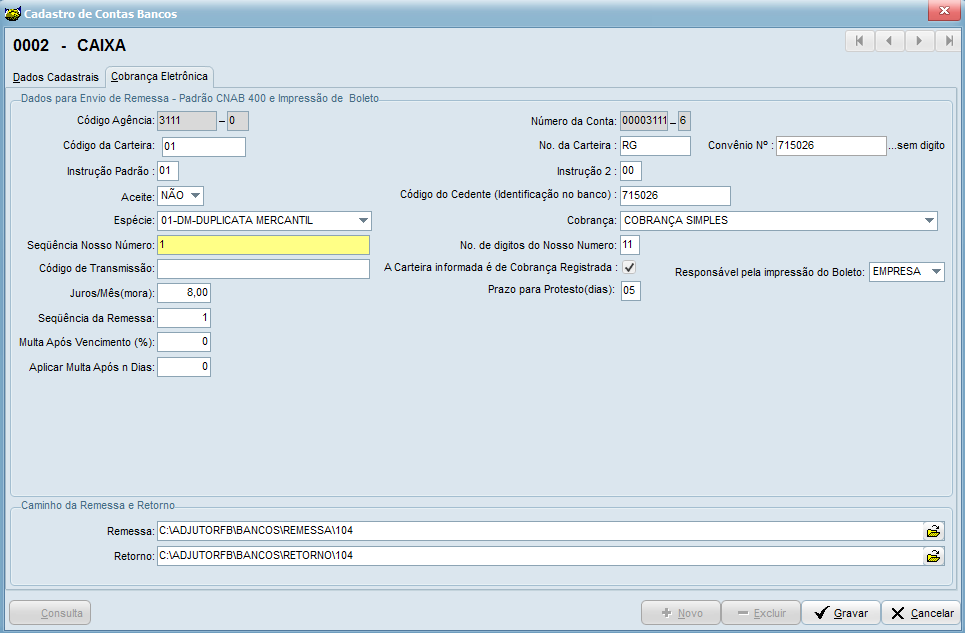Go to the previous record arrow
965x633 pixels.
pyautogui.click(x=889, y=41)
